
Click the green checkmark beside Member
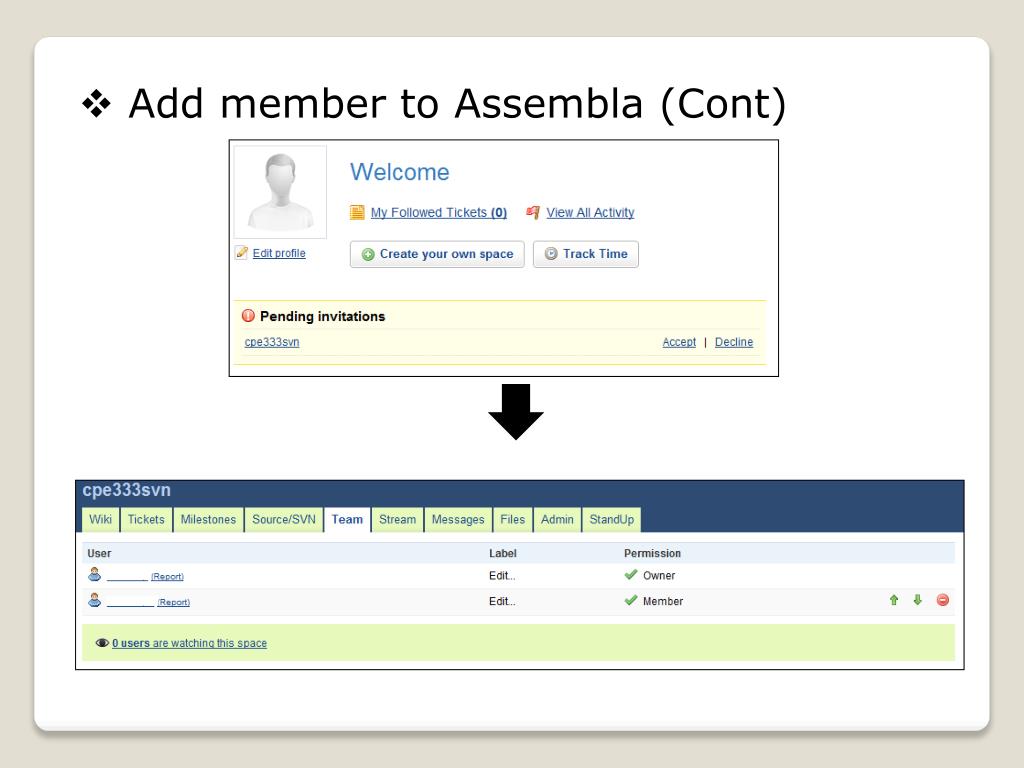tap(631, 600)
